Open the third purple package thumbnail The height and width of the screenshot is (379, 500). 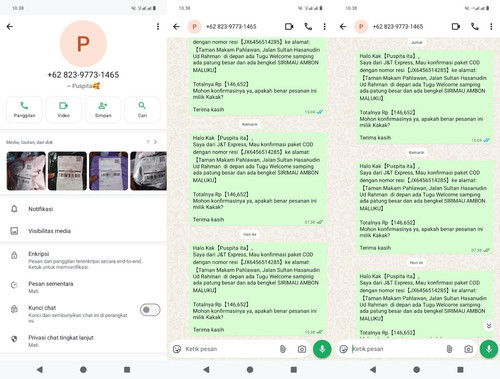pyautogui.click(x=109, y=171)
